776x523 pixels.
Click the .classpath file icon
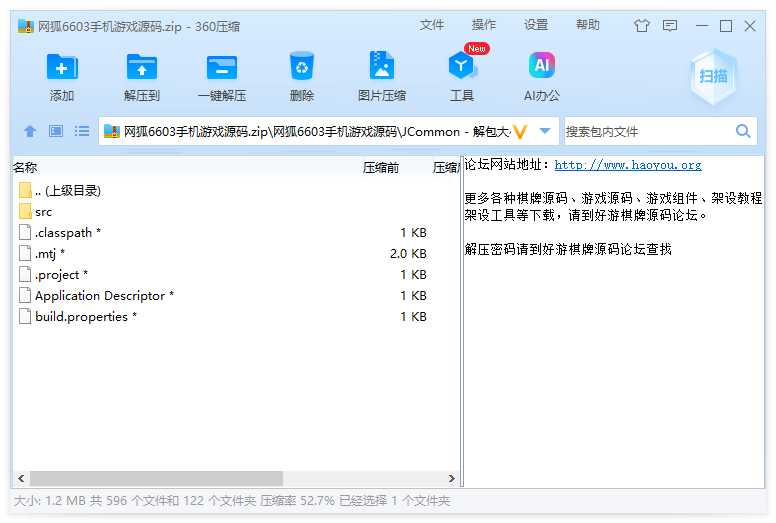coord(25,232)
